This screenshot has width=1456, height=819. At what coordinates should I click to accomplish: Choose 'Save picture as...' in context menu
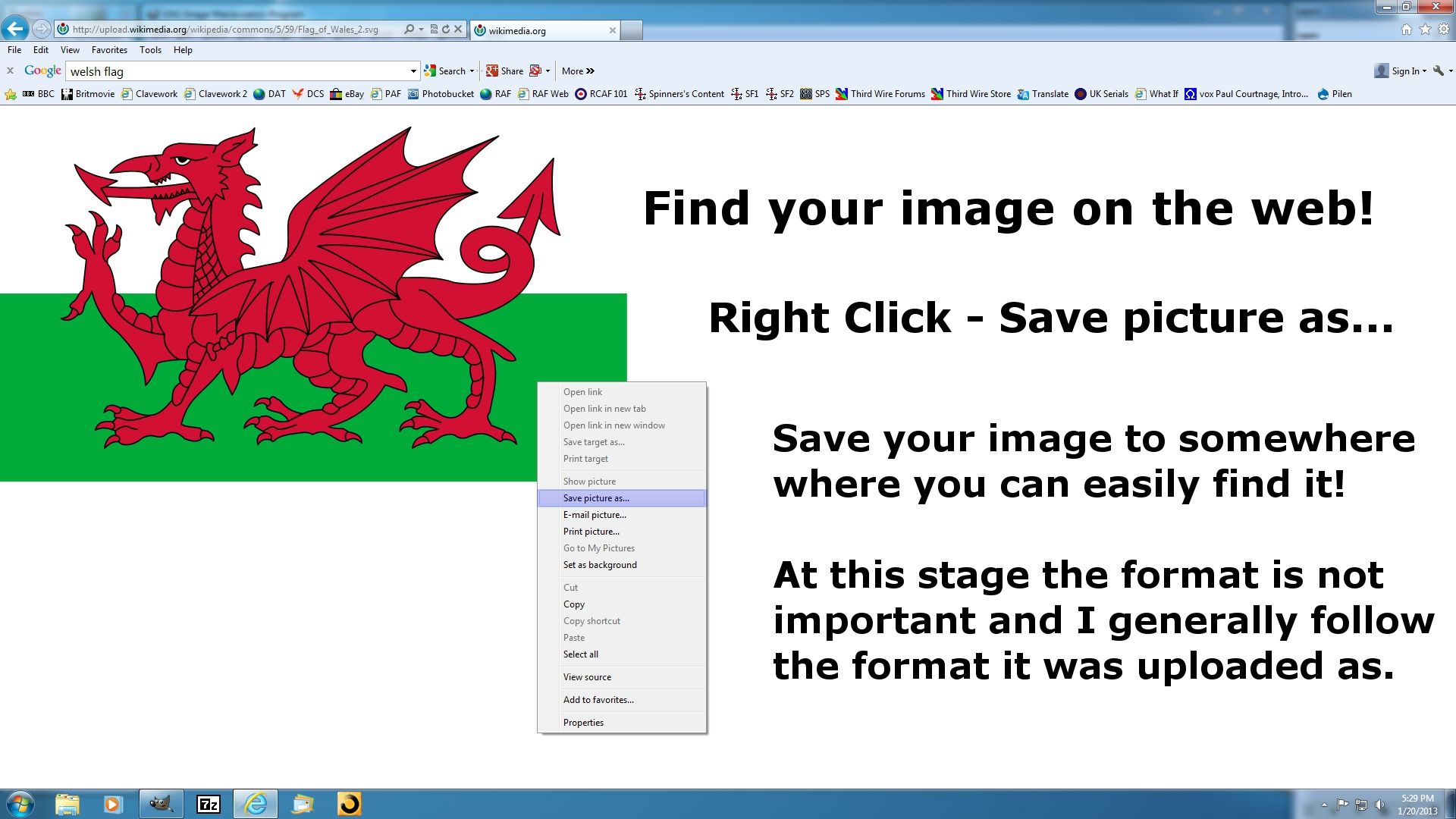(x=622, y=498)
